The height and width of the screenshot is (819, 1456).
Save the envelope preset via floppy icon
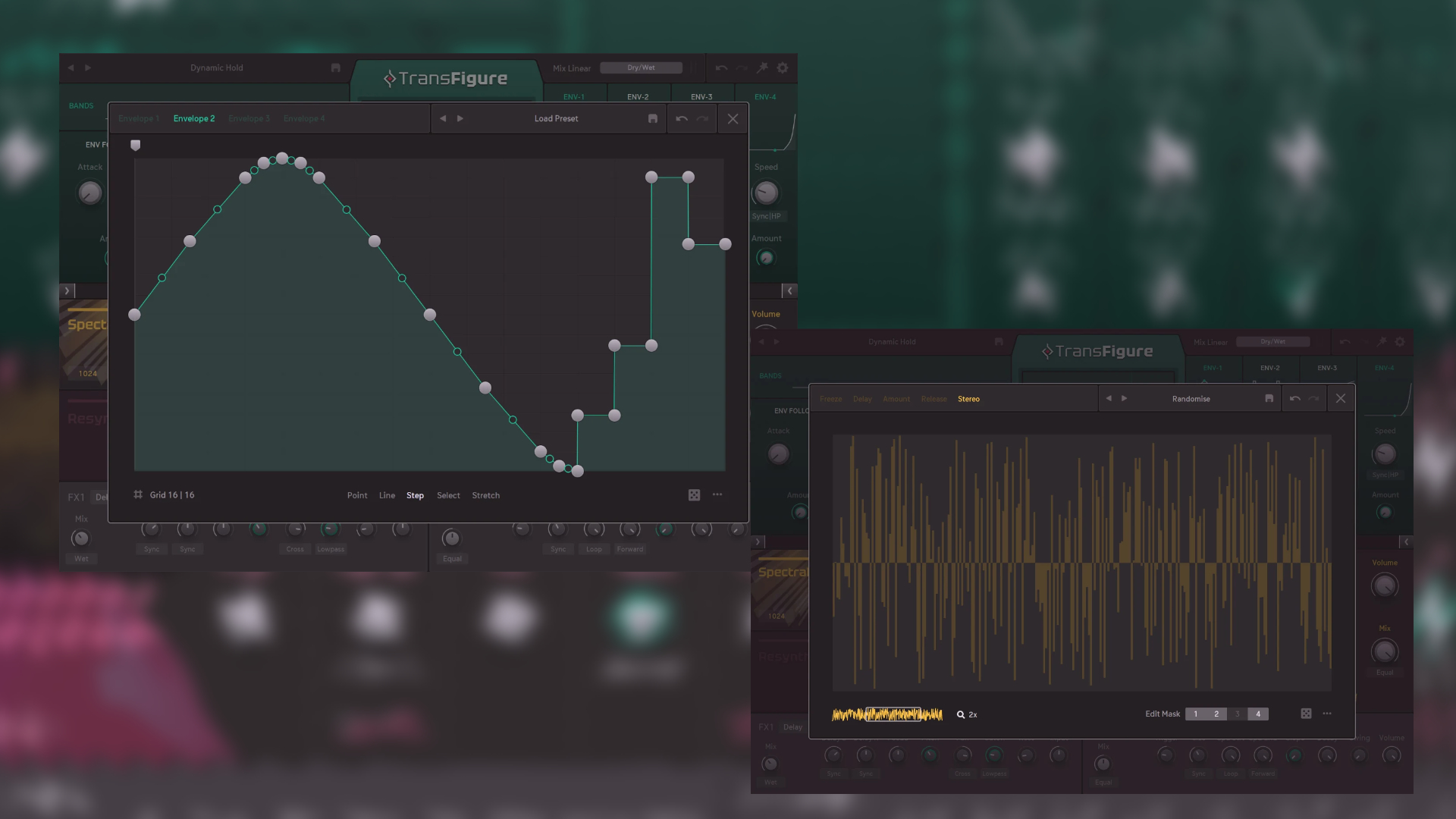coord(653,119)
